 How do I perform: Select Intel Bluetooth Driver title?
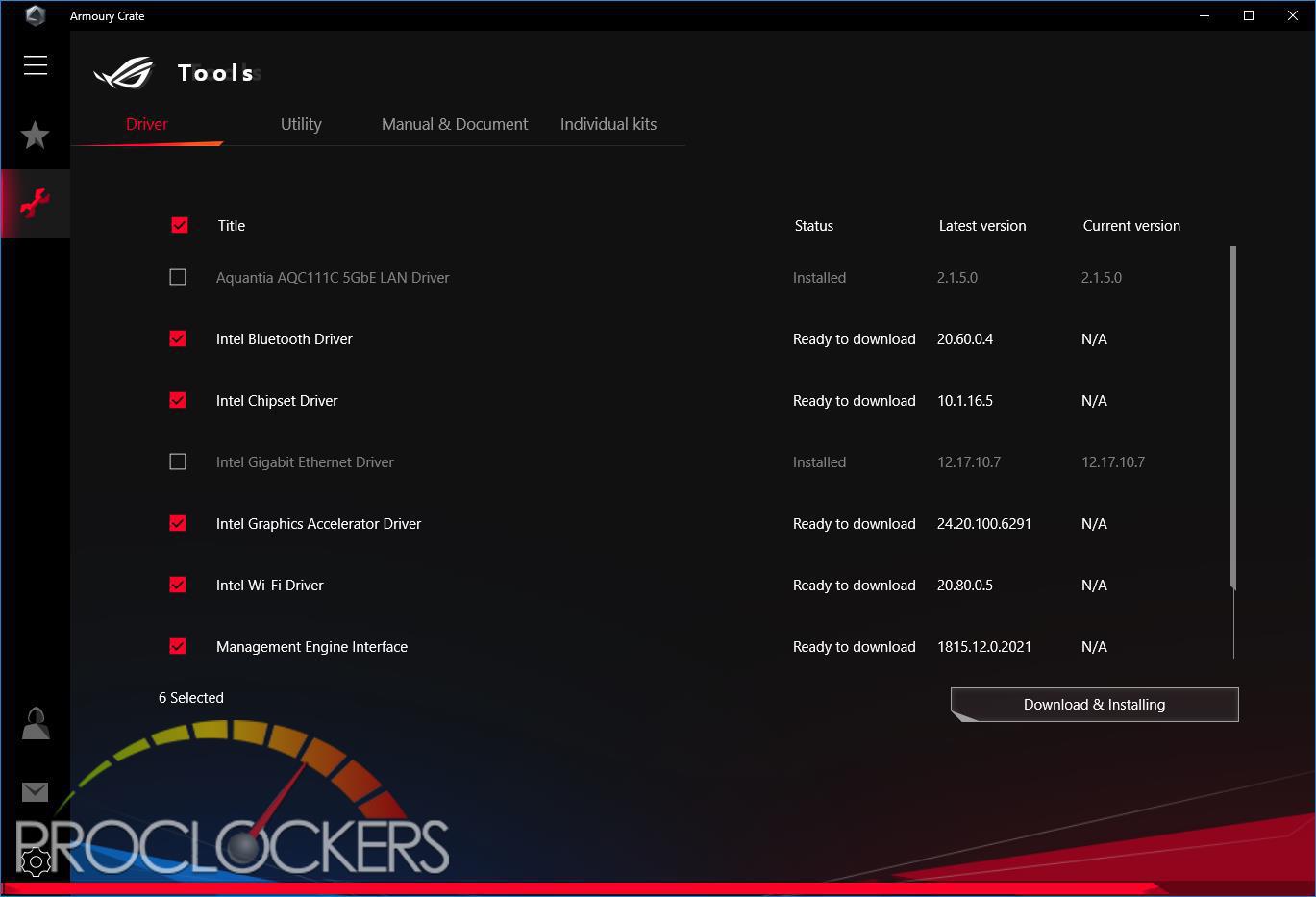click(x=285, y=339)
